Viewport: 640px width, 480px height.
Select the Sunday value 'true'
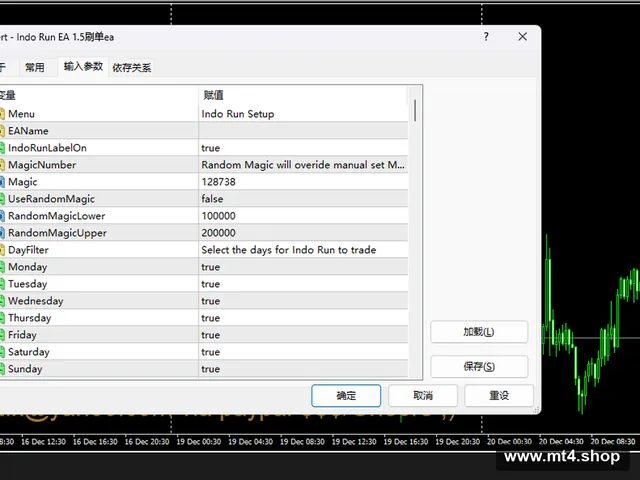[211, 369]
